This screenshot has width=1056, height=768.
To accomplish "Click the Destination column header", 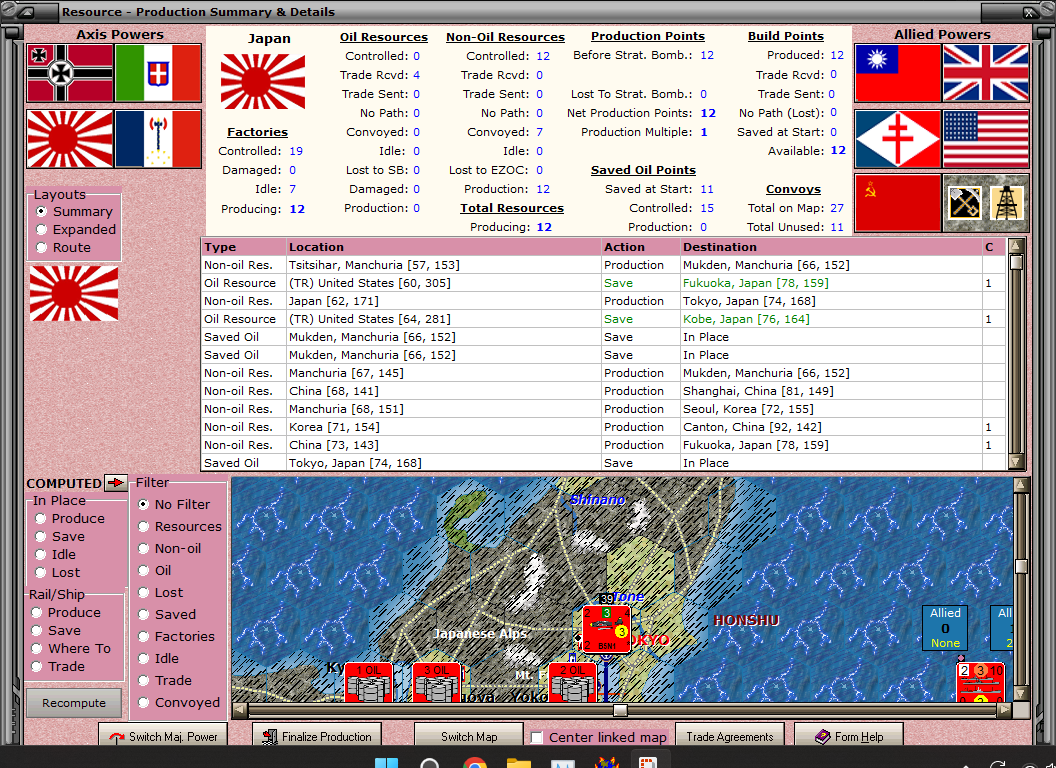I will (x=831, y=247).
